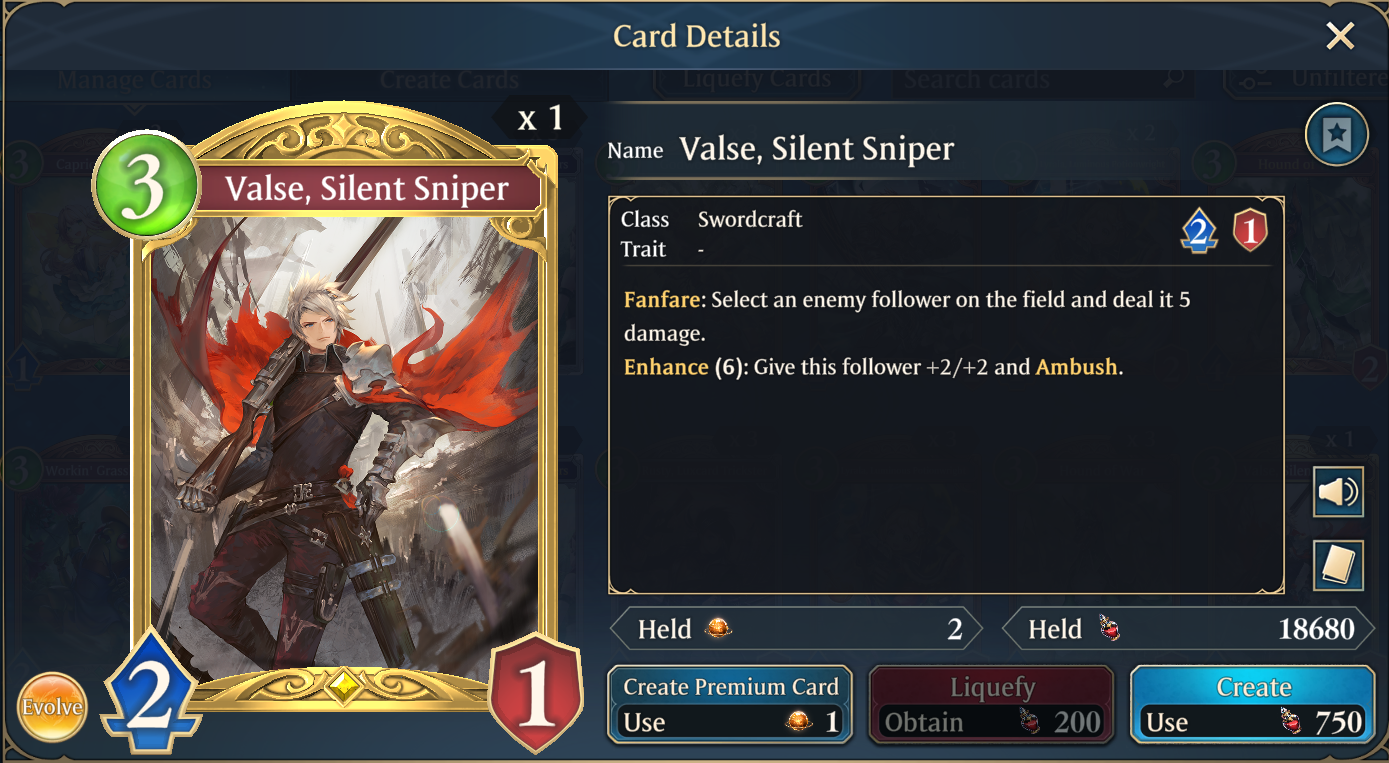Click the Liquefy button

[991, 705]
